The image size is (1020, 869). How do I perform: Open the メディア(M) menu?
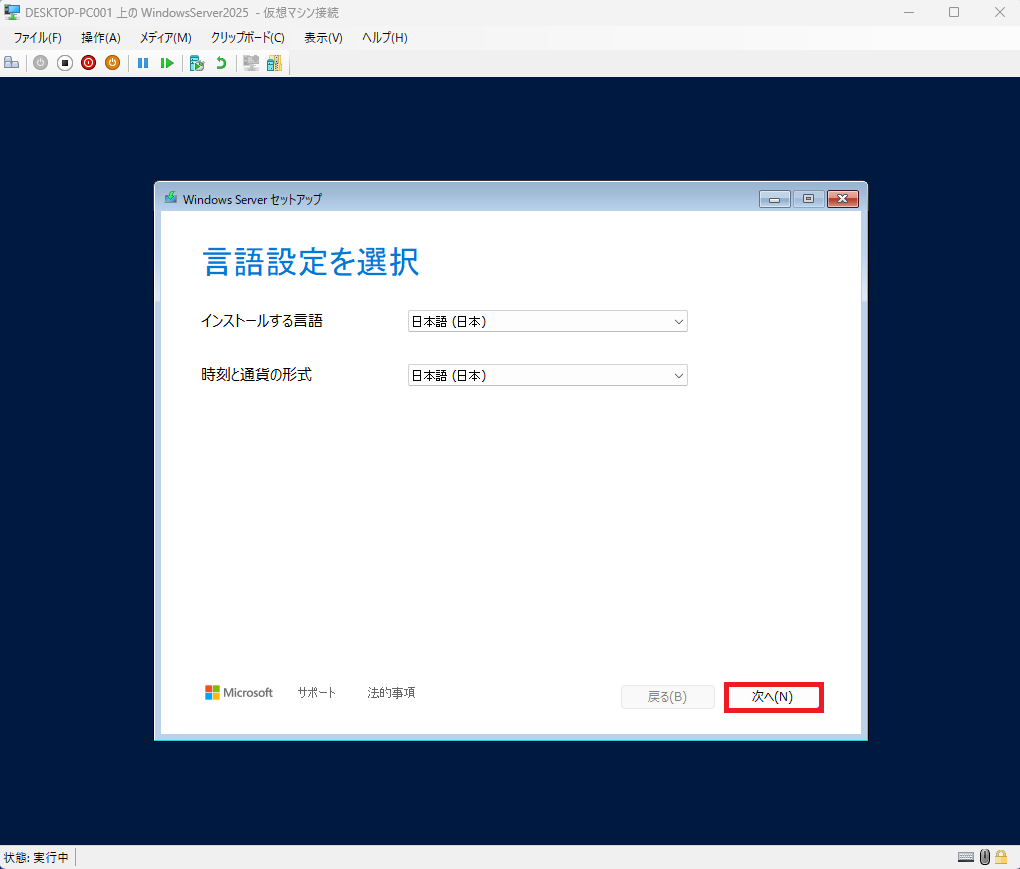(165, 38)
